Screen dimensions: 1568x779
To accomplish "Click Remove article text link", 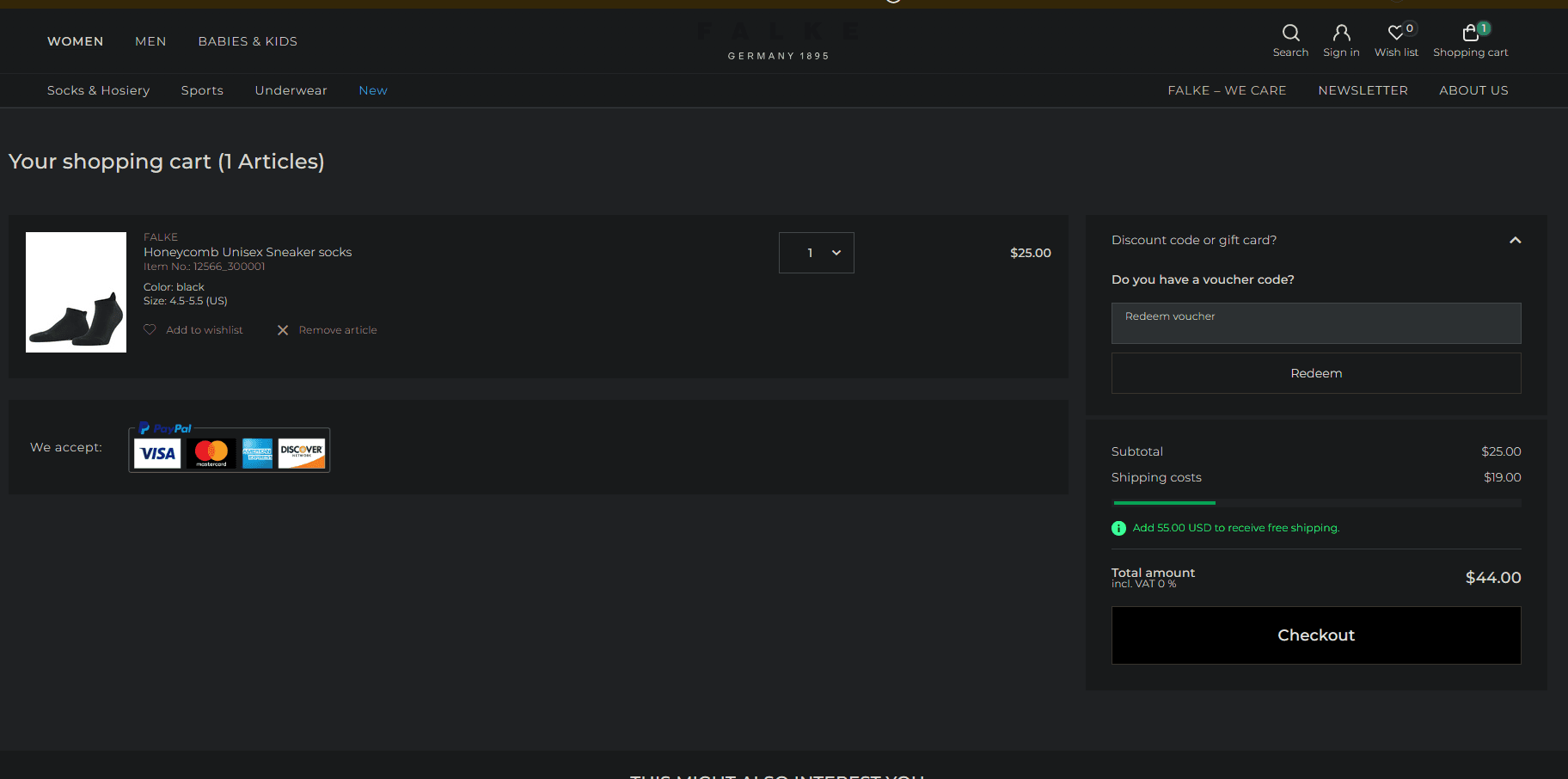I will click(x=338, y=330).
